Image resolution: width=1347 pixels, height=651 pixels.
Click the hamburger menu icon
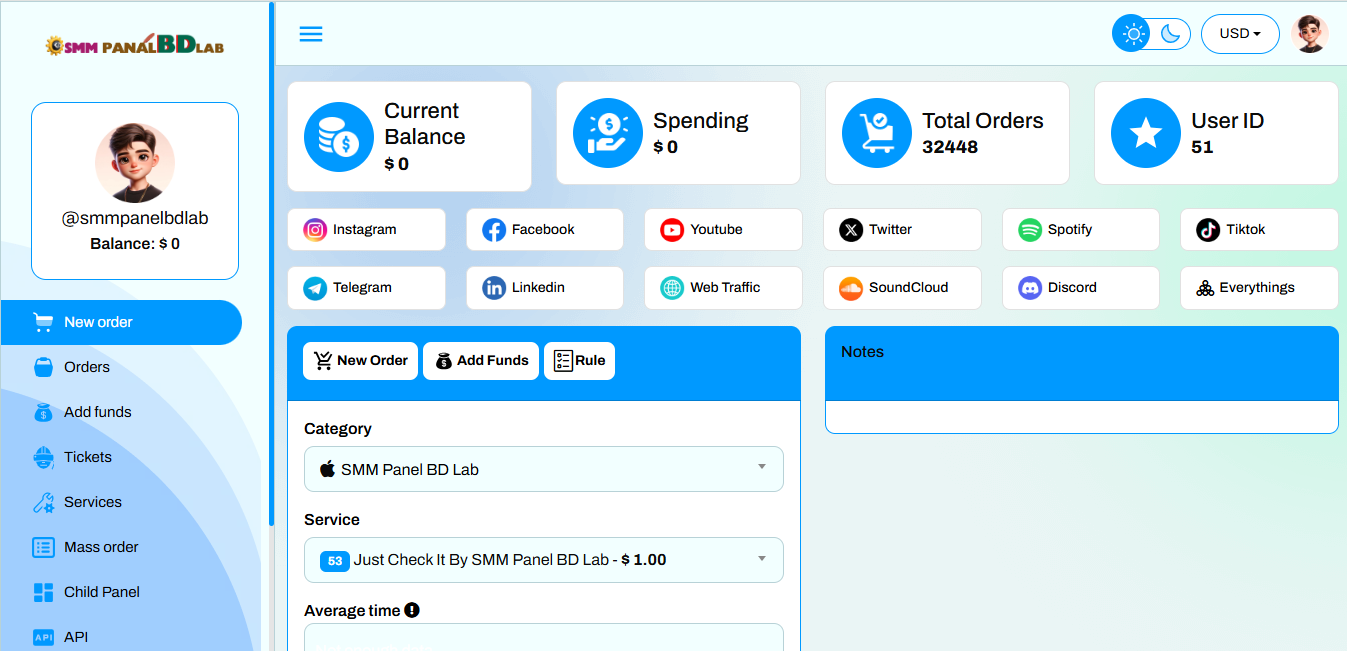coord(311,34)
